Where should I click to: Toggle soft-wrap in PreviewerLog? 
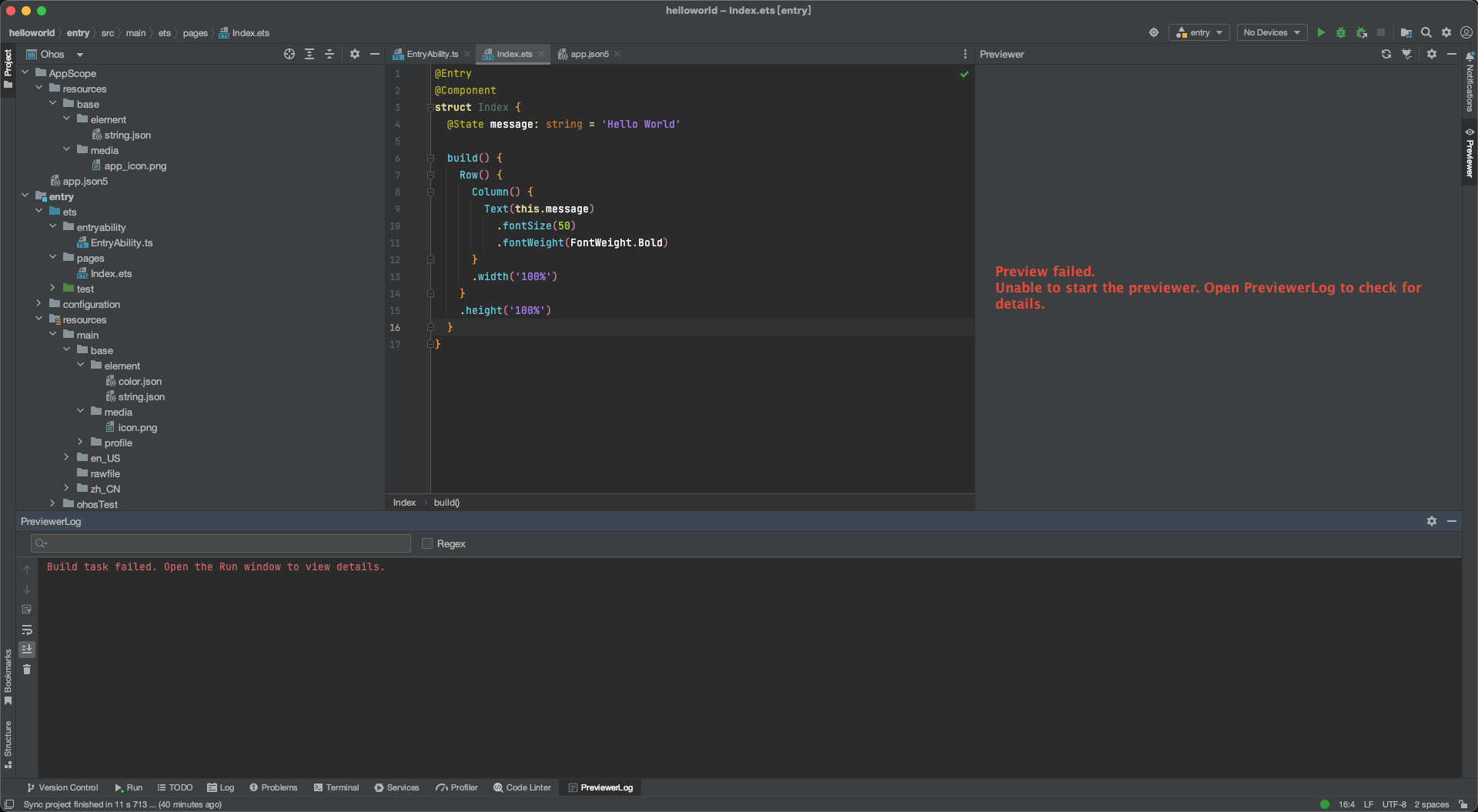point(27,630)
